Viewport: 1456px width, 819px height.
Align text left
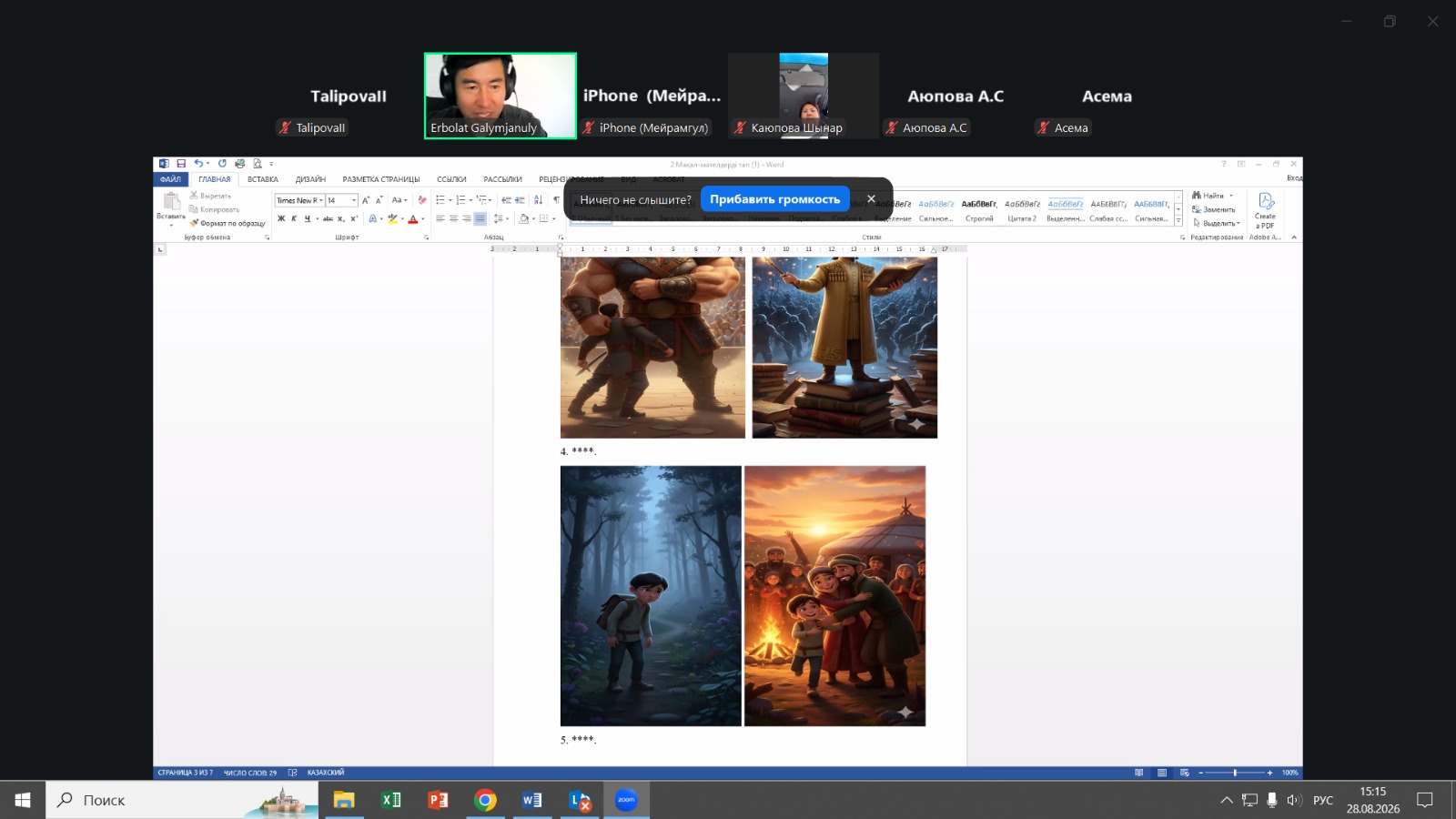[440, 218]
